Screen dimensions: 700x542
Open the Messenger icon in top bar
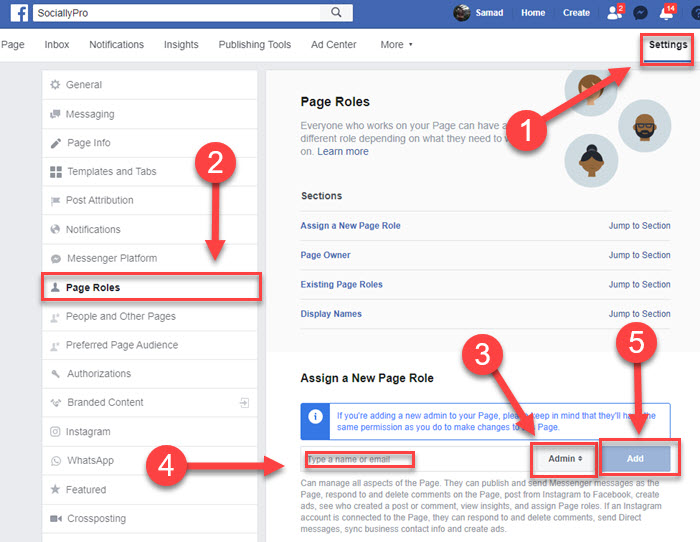[x=640, y=13]
